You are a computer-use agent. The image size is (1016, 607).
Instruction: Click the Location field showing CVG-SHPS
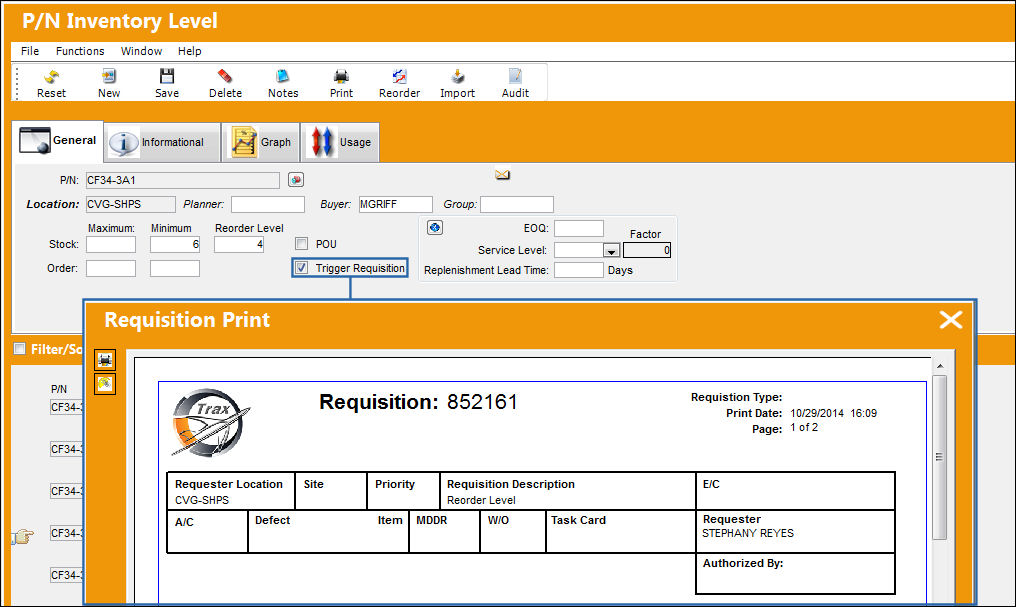click(x=131, y=204)
